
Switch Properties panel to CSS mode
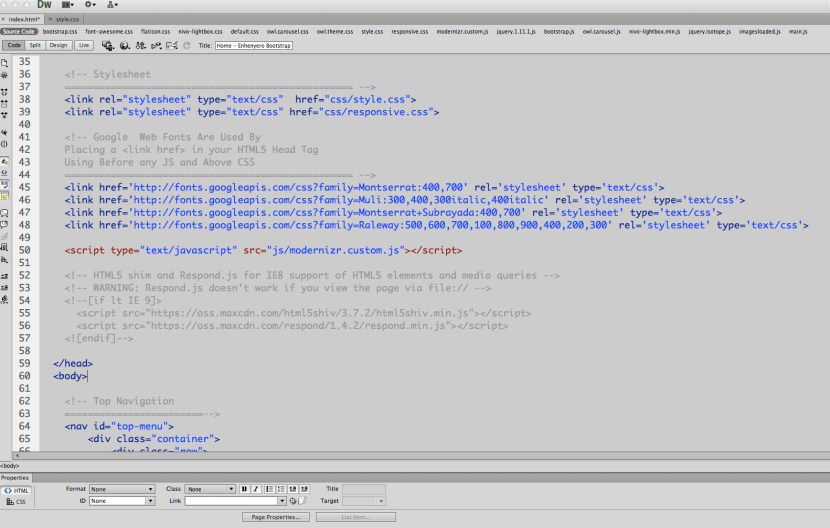click(16, 502)
